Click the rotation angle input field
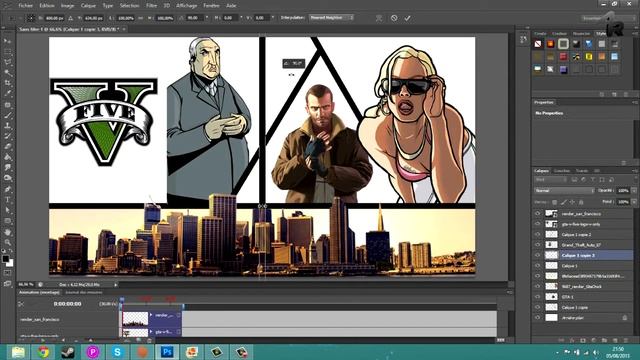640x360 pixels. click(194, 18)
